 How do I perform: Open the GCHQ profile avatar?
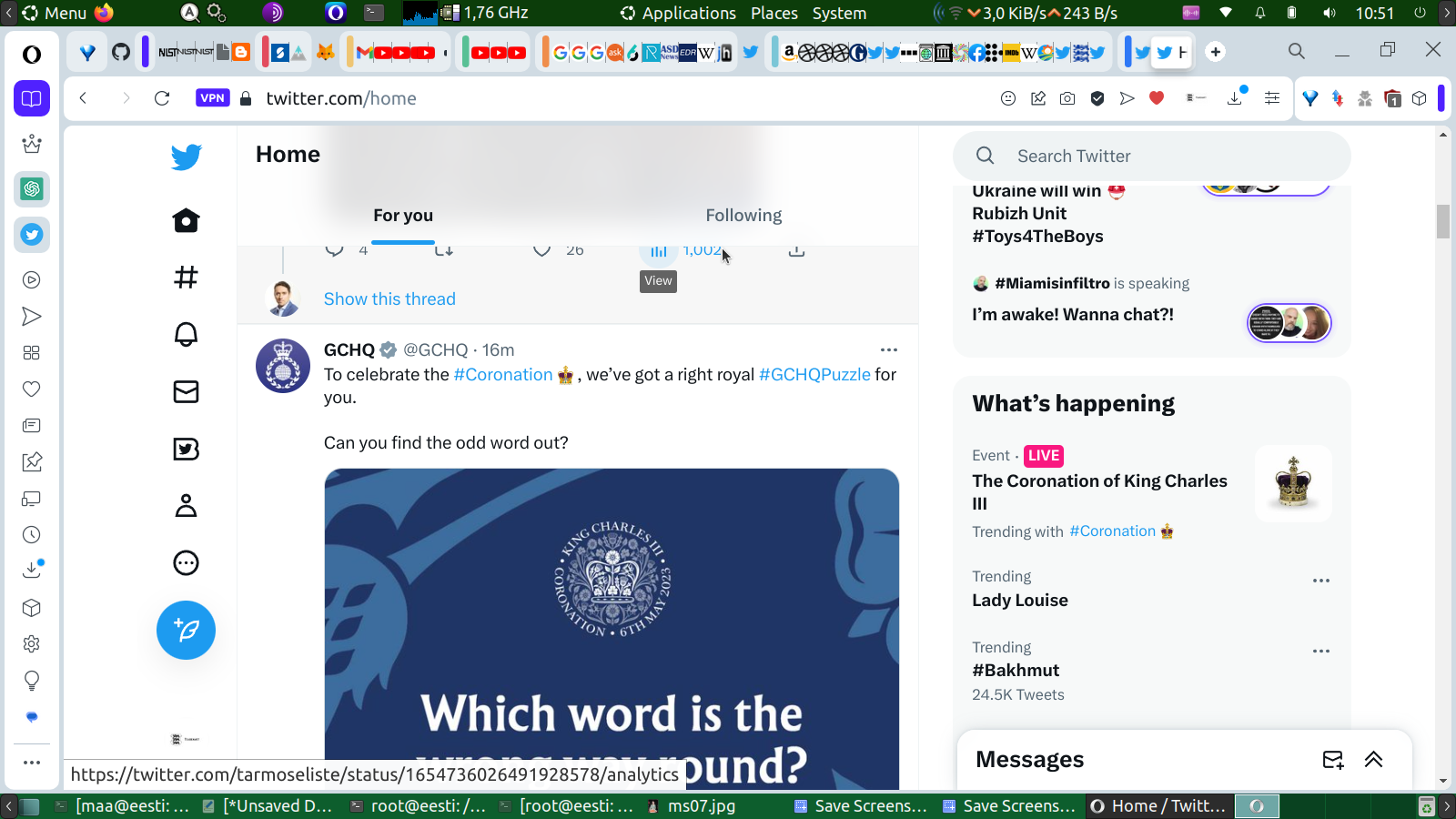pos(283,366)
